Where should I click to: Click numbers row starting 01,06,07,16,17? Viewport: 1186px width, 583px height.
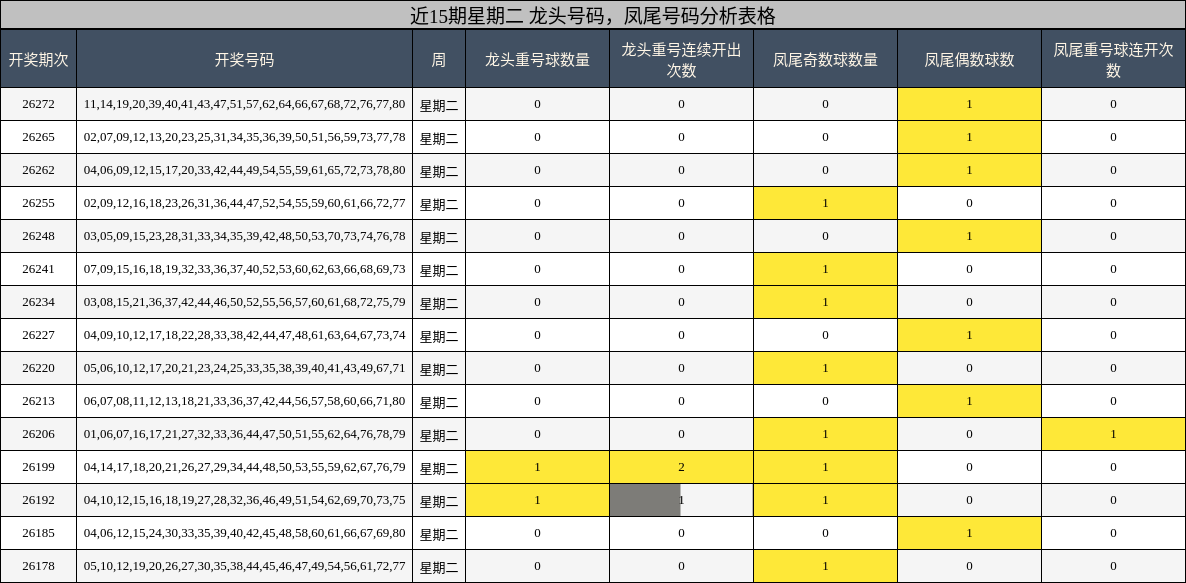[x=244, y=434]
